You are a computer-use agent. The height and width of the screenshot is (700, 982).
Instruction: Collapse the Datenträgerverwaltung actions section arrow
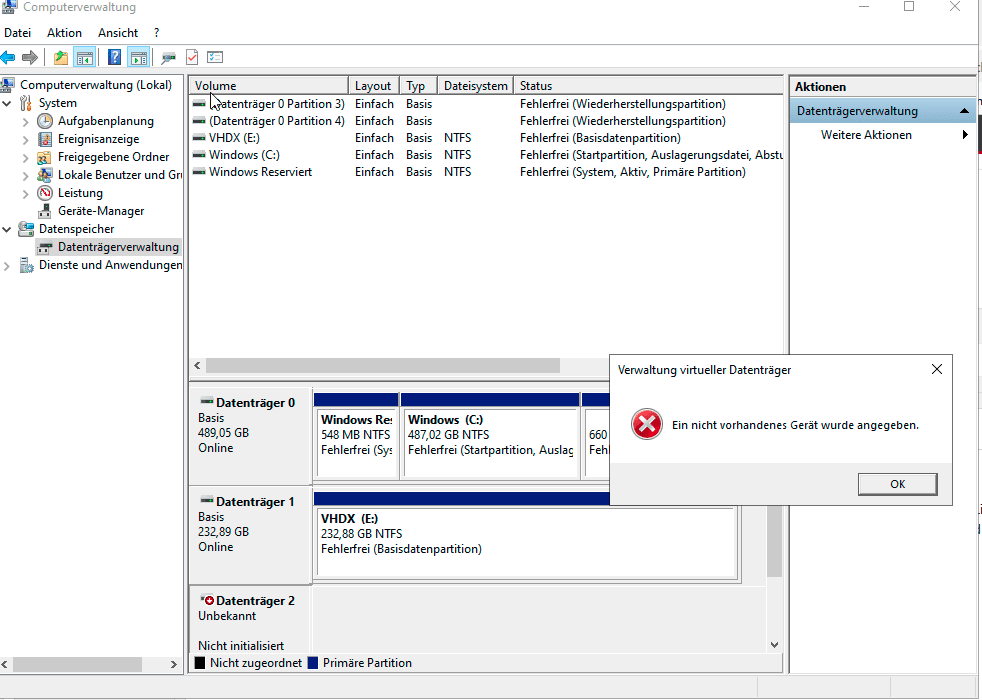(x=964, y=111)
